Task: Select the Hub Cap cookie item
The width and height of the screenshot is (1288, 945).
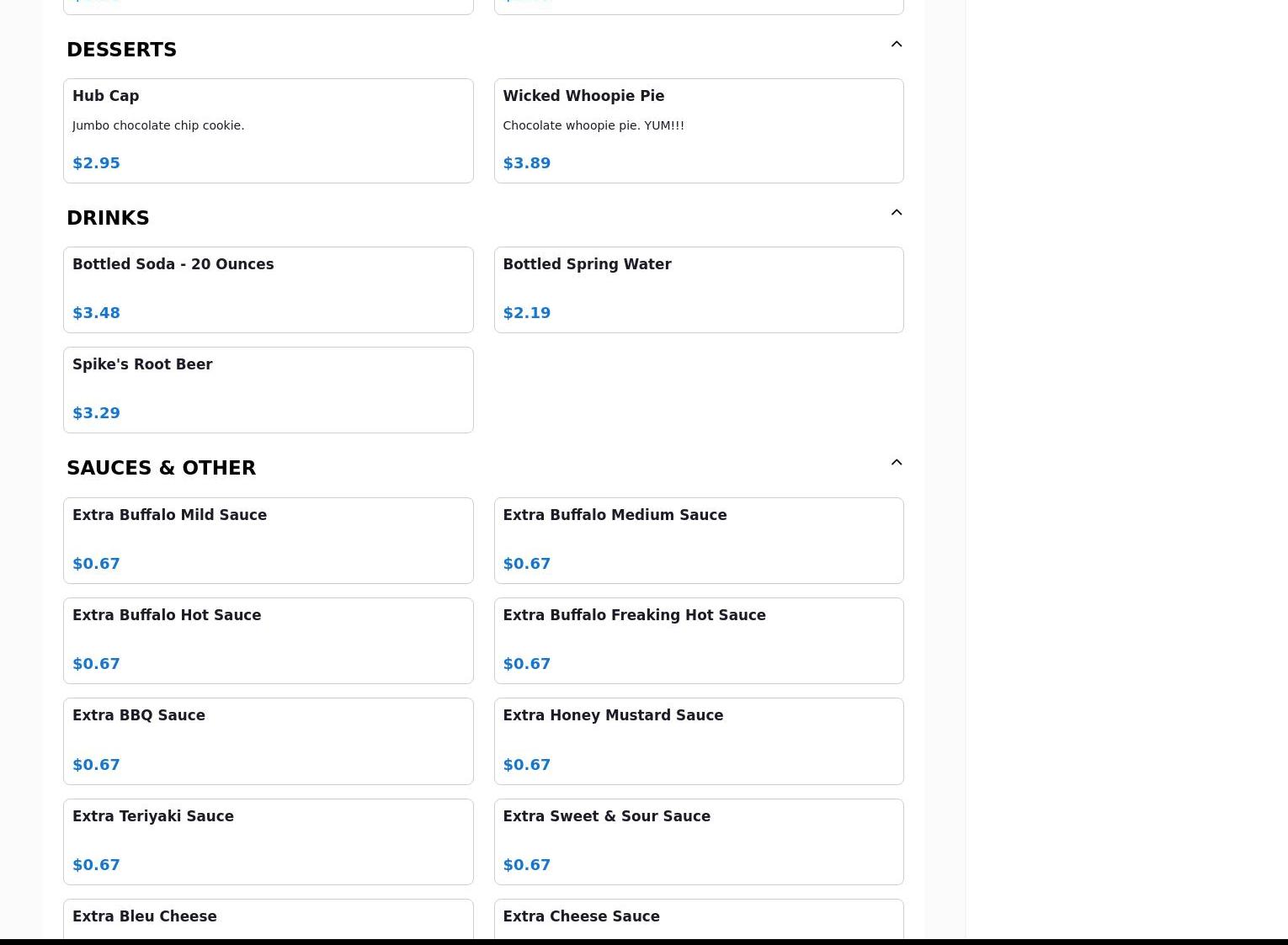Action: click(x=268, y=130)
